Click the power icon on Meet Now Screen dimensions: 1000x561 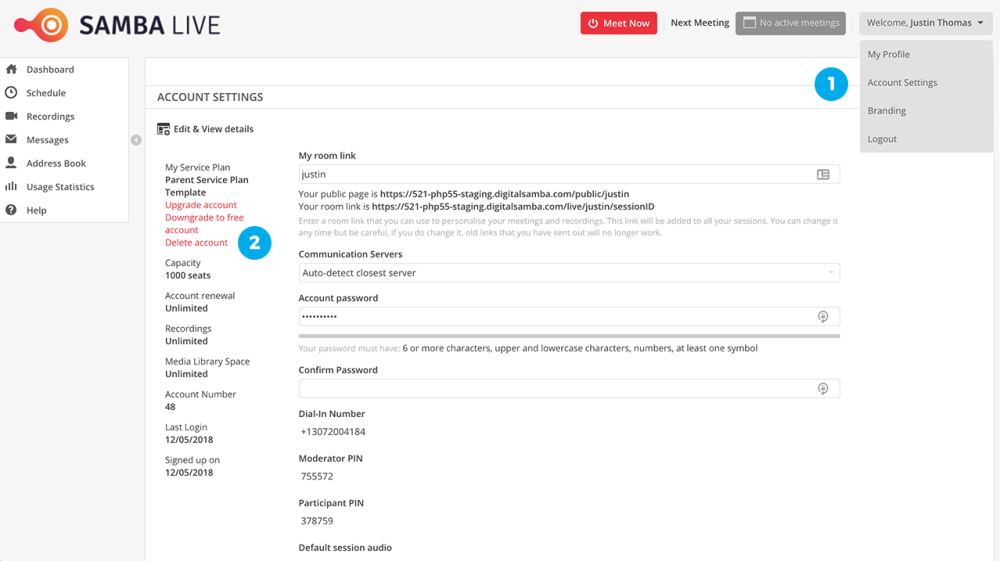[x=593, y=24]
